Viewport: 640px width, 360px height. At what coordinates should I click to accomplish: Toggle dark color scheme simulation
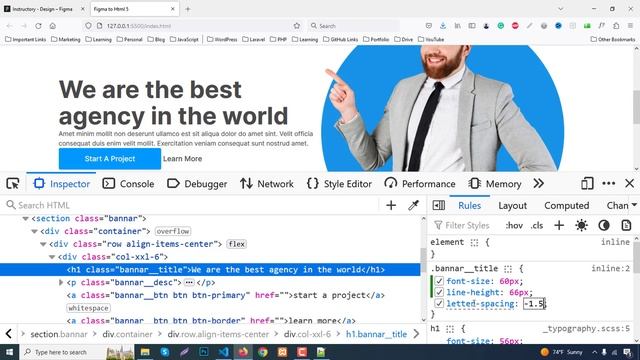coord(604,225)
